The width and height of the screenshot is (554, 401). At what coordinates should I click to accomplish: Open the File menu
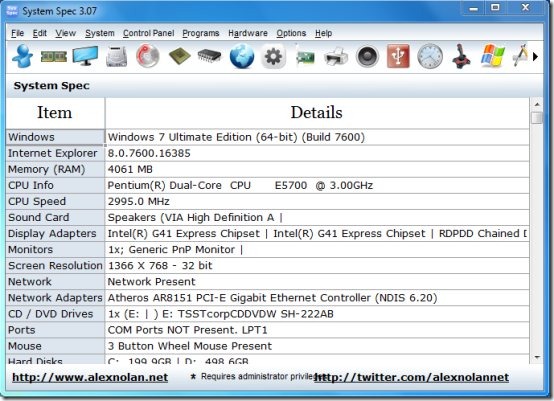point(17,33)
